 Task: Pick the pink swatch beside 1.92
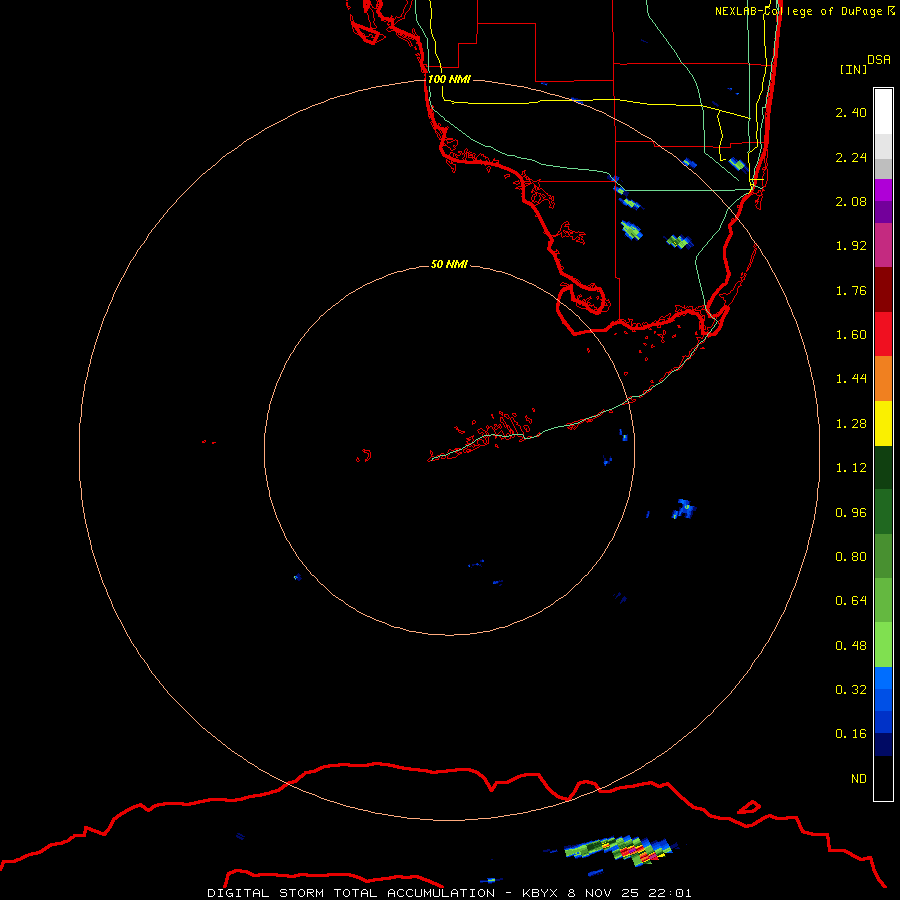click(x=883, y=246)
